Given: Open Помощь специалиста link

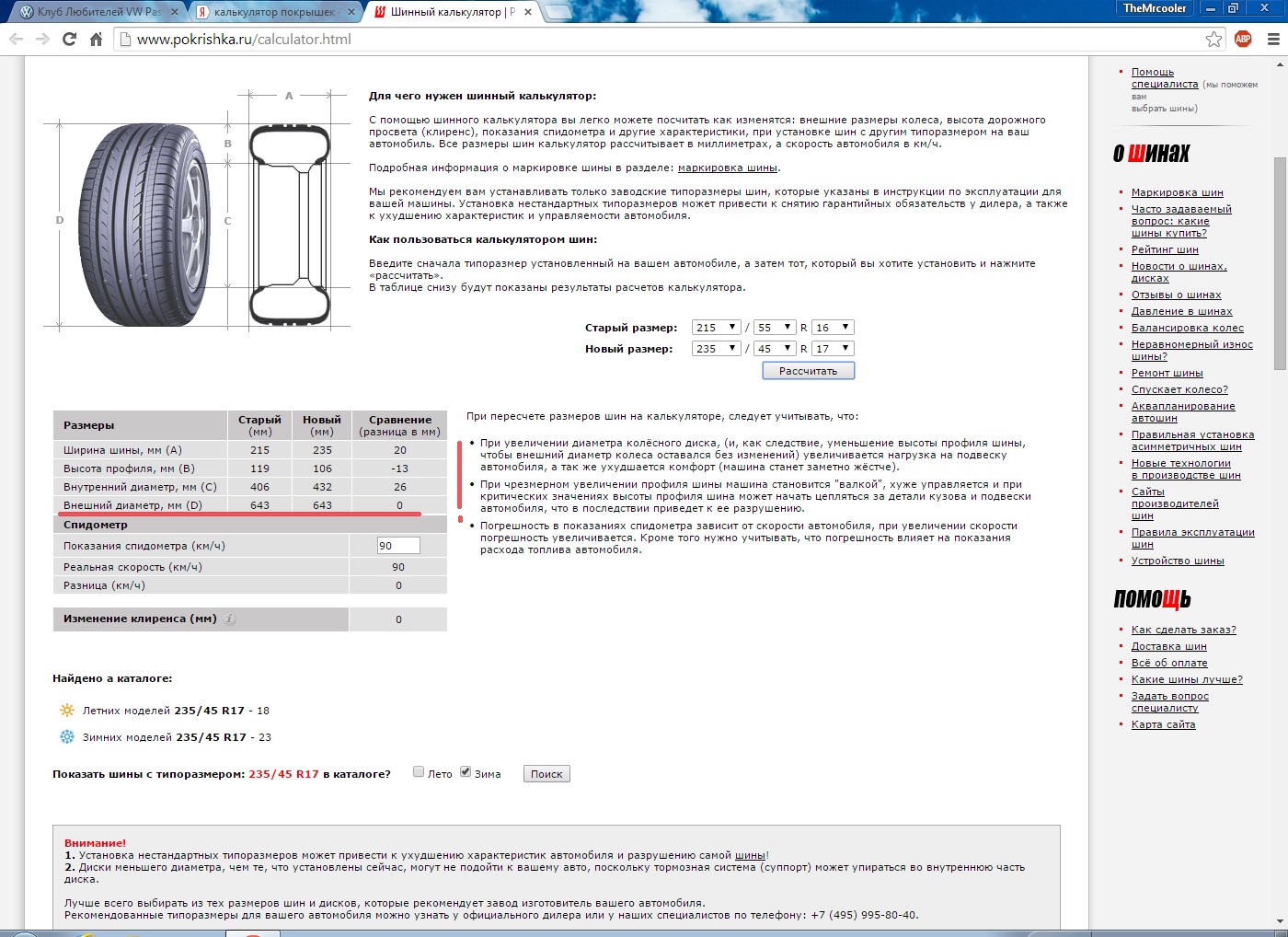Looking at the screenshot, I should [x=1165, y=77].
